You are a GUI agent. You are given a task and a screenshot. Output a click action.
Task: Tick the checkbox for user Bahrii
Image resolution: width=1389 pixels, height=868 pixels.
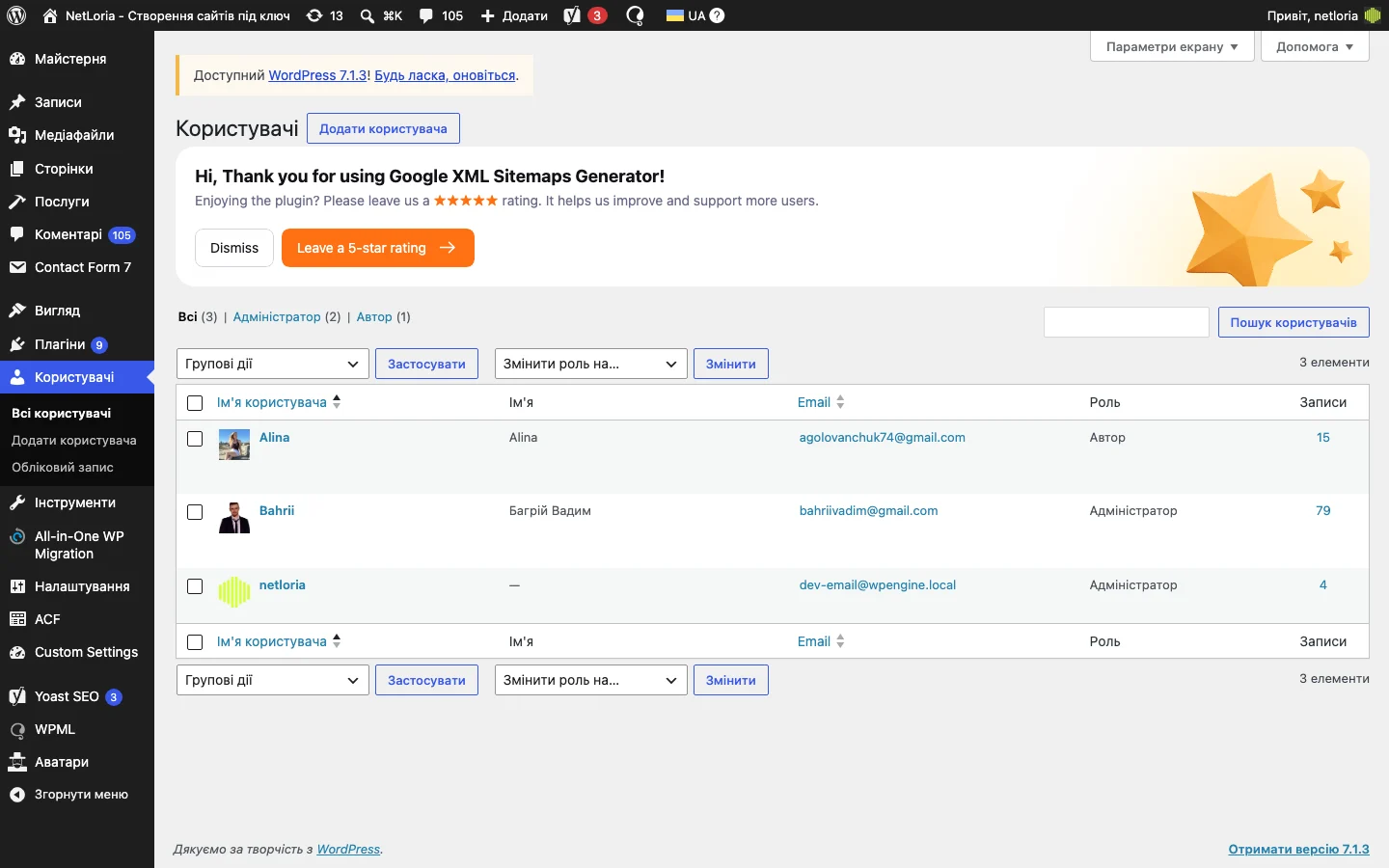(195, 512)
